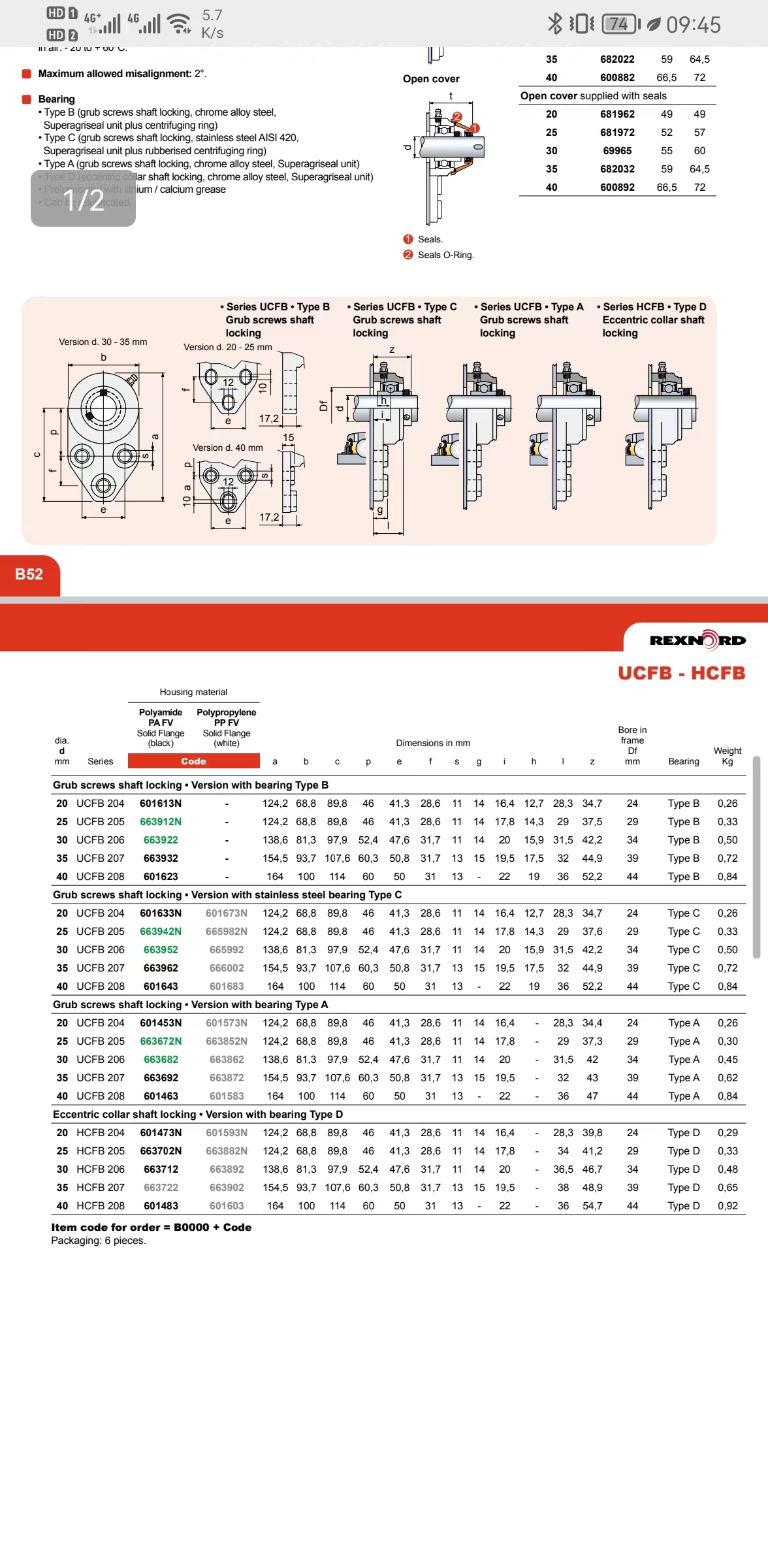This screenshot has height=1568, width=768.
Task: Open green code 663912N
Action: [161, 822]
